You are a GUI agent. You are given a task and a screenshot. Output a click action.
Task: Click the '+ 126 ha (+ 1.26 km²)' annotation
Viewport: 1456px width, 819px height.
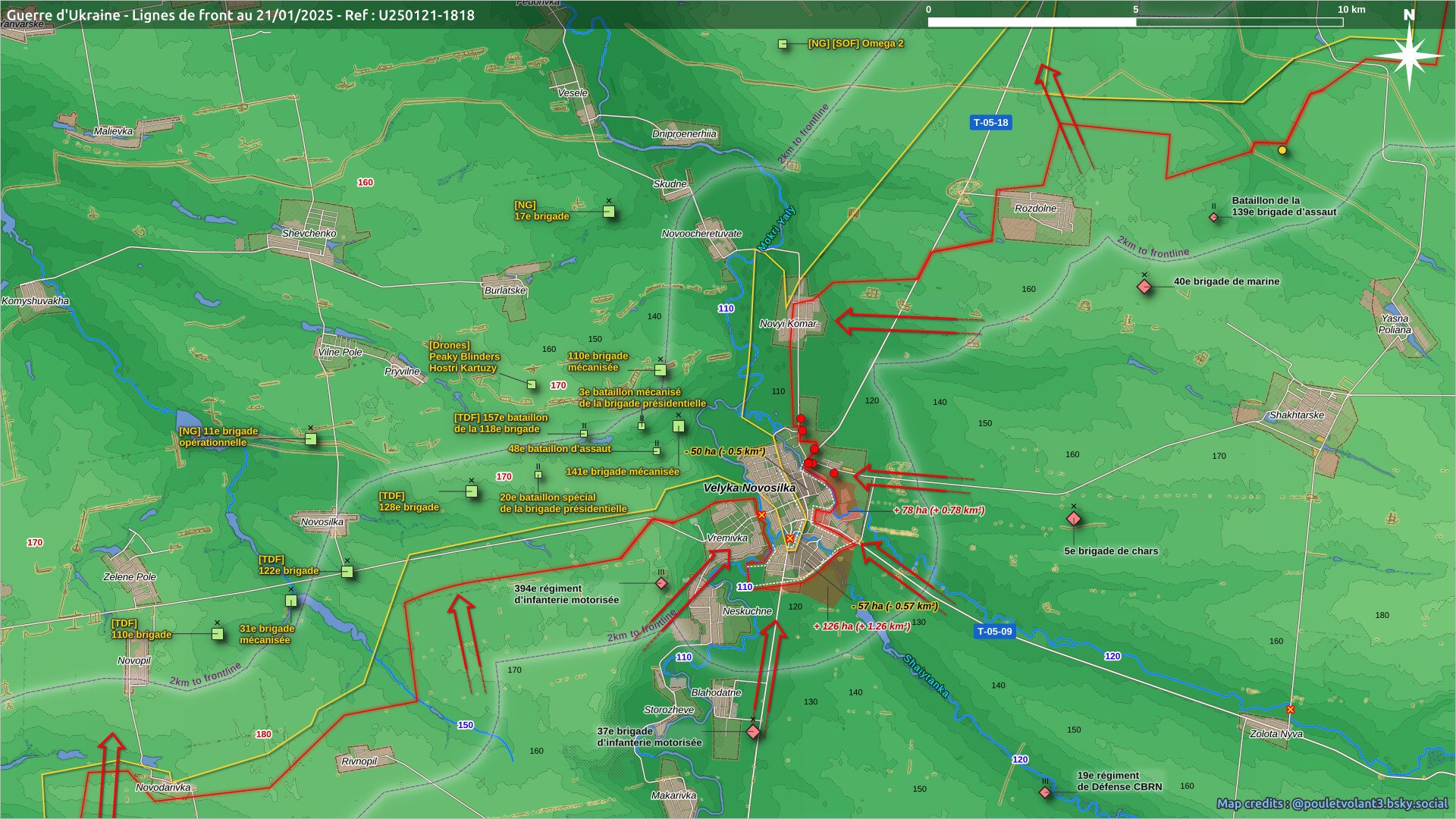[x=861, y=627]
